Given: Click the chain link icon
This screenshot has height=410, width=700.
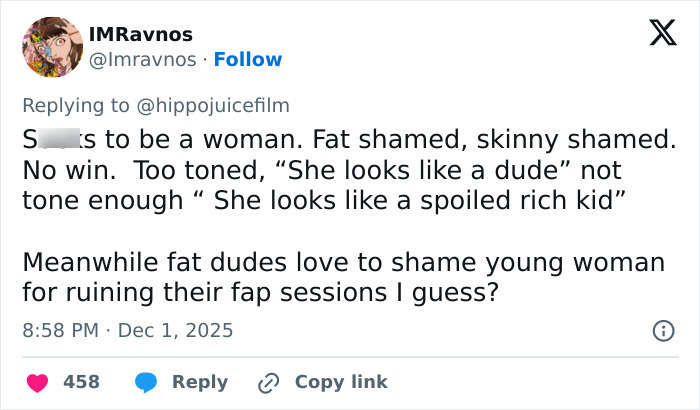Looking at the screenshot, I should tap(268, 382).
